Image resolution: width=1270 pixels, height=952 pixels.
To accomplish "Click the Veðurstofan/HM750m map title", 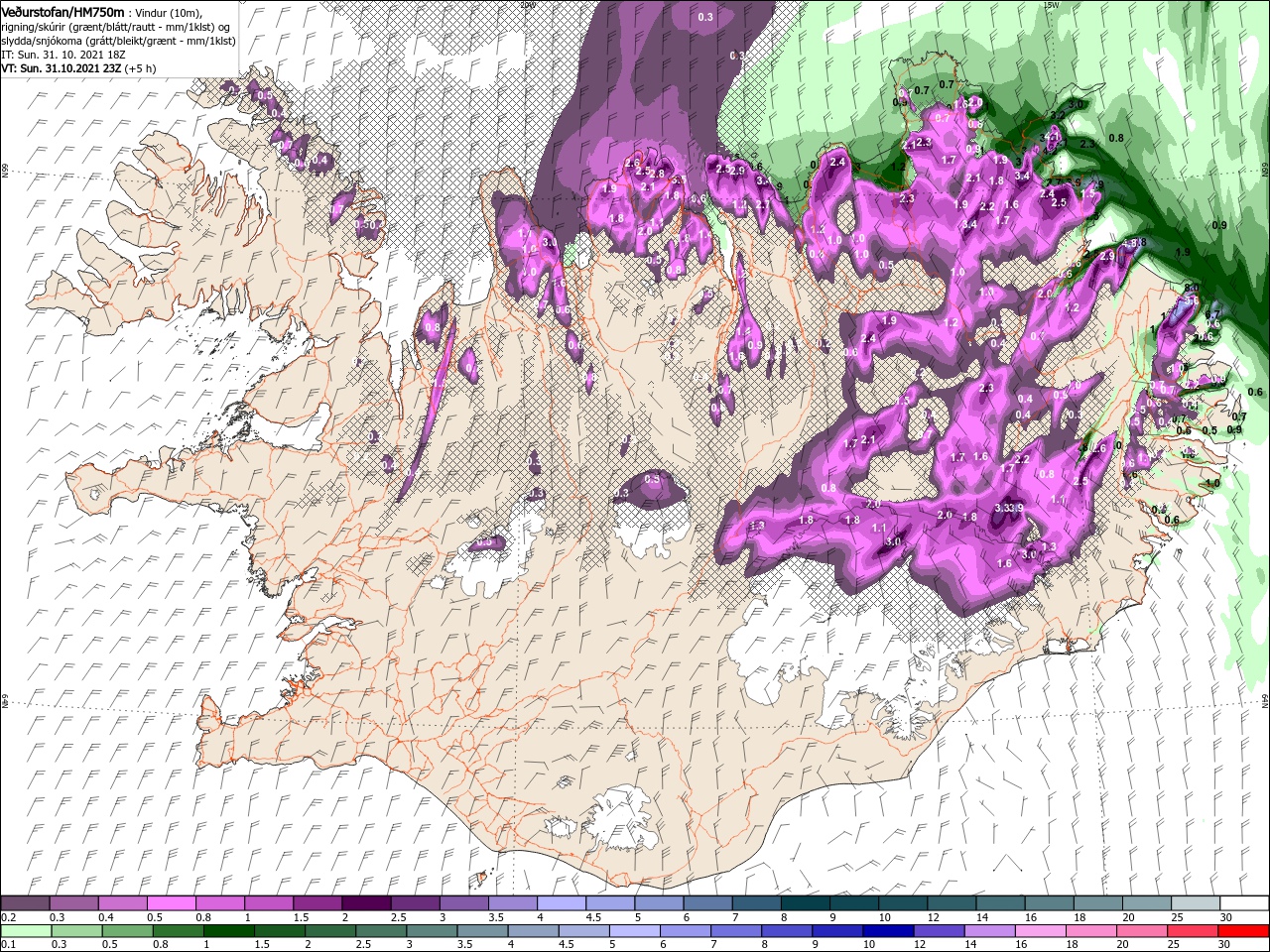I will click(x=63, y=11).
